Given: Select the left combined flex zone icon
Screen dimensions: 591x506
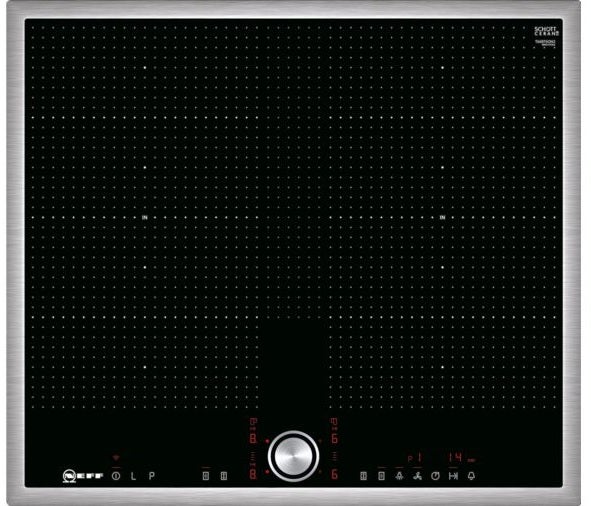Looking at the screenshot, I should coord(206,476).
